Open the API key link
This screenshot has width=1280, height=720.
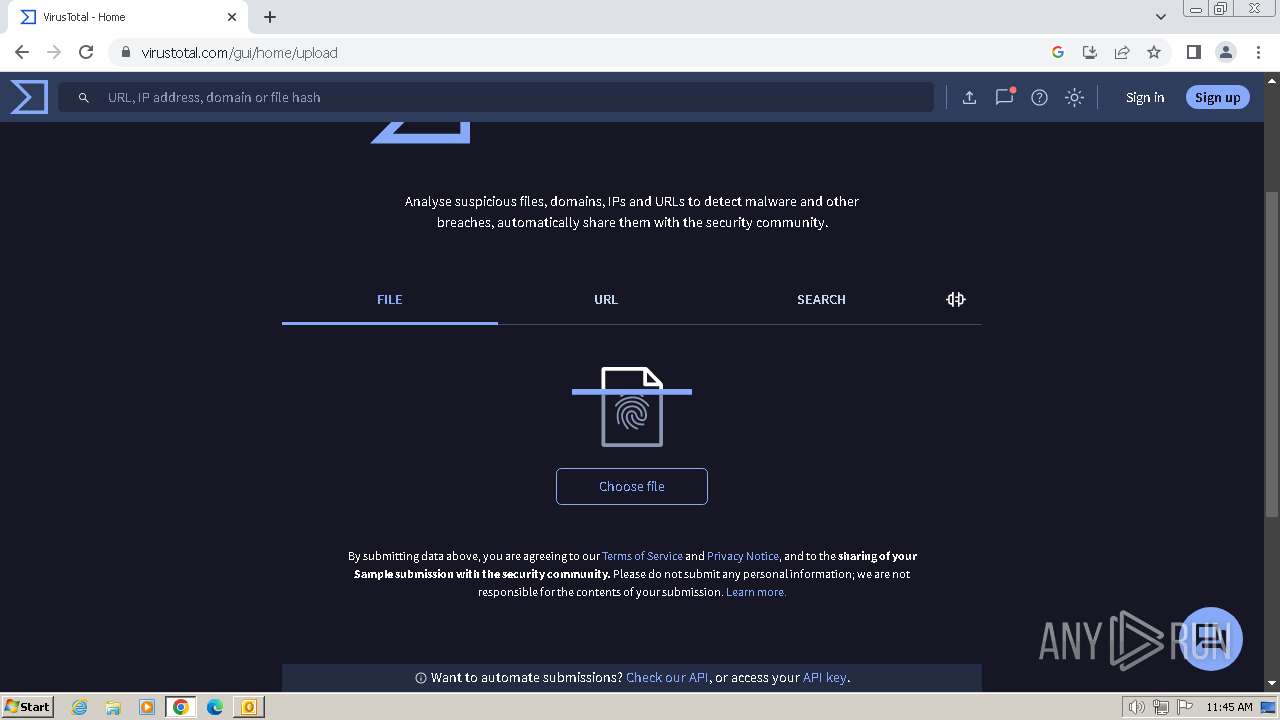[825, 677]
